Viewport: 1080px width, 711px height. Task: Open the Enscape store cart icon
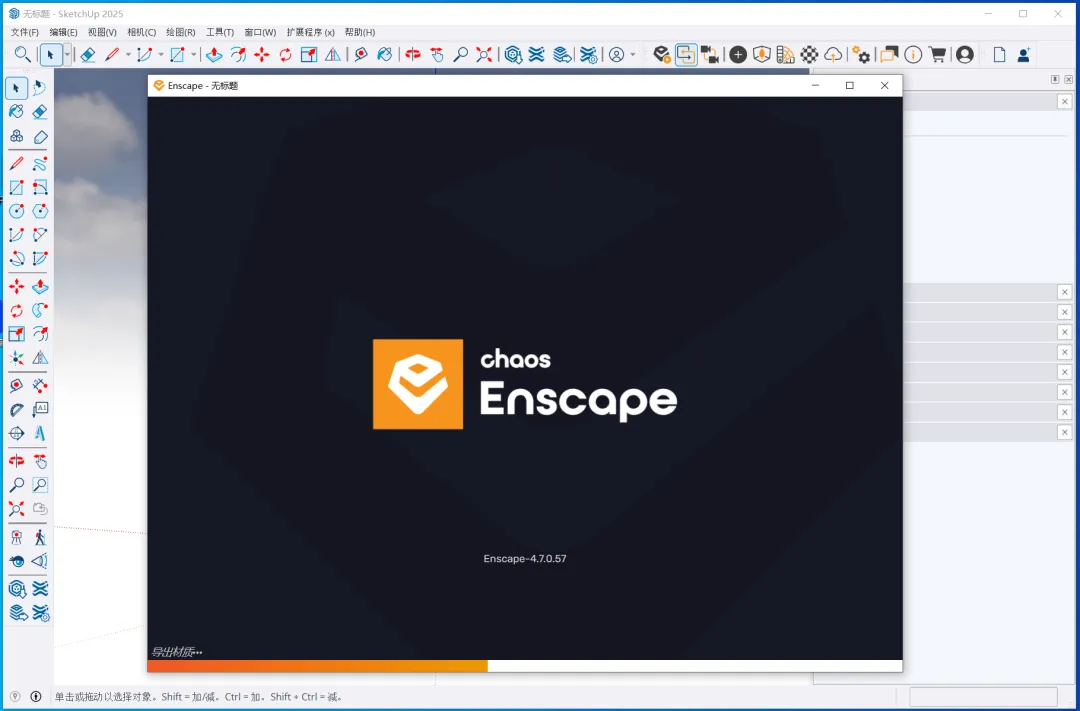(937, 54)
